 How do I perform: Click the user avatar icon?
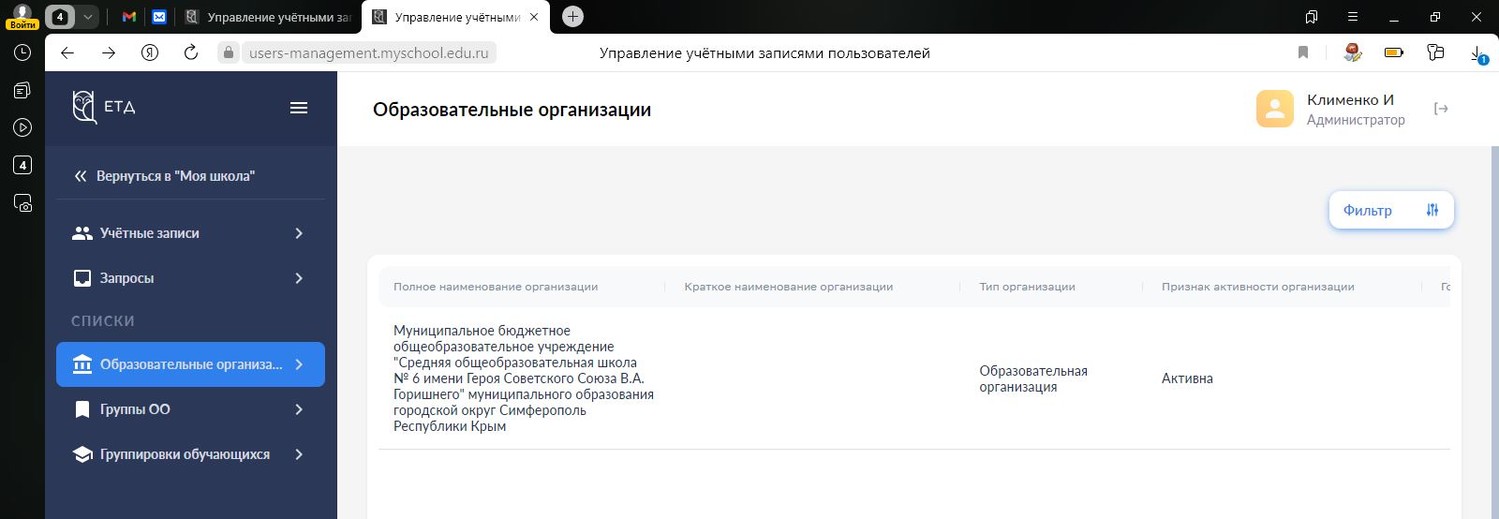pyautogui.click(x=1275, y=109)
